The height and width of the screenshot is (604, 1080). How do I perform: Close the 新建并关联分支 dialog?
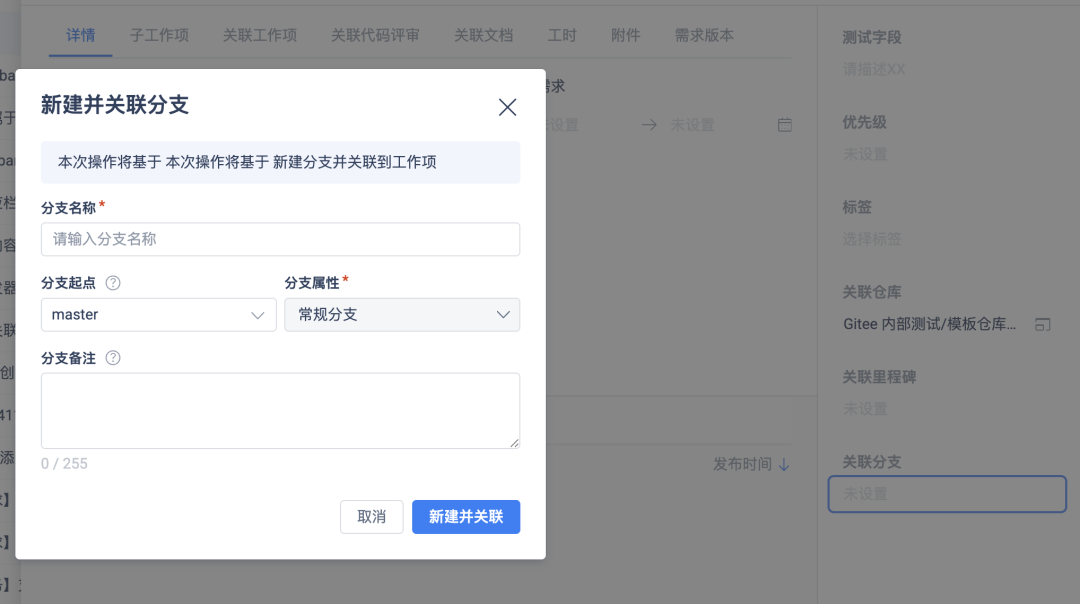(x=507, y=108)
